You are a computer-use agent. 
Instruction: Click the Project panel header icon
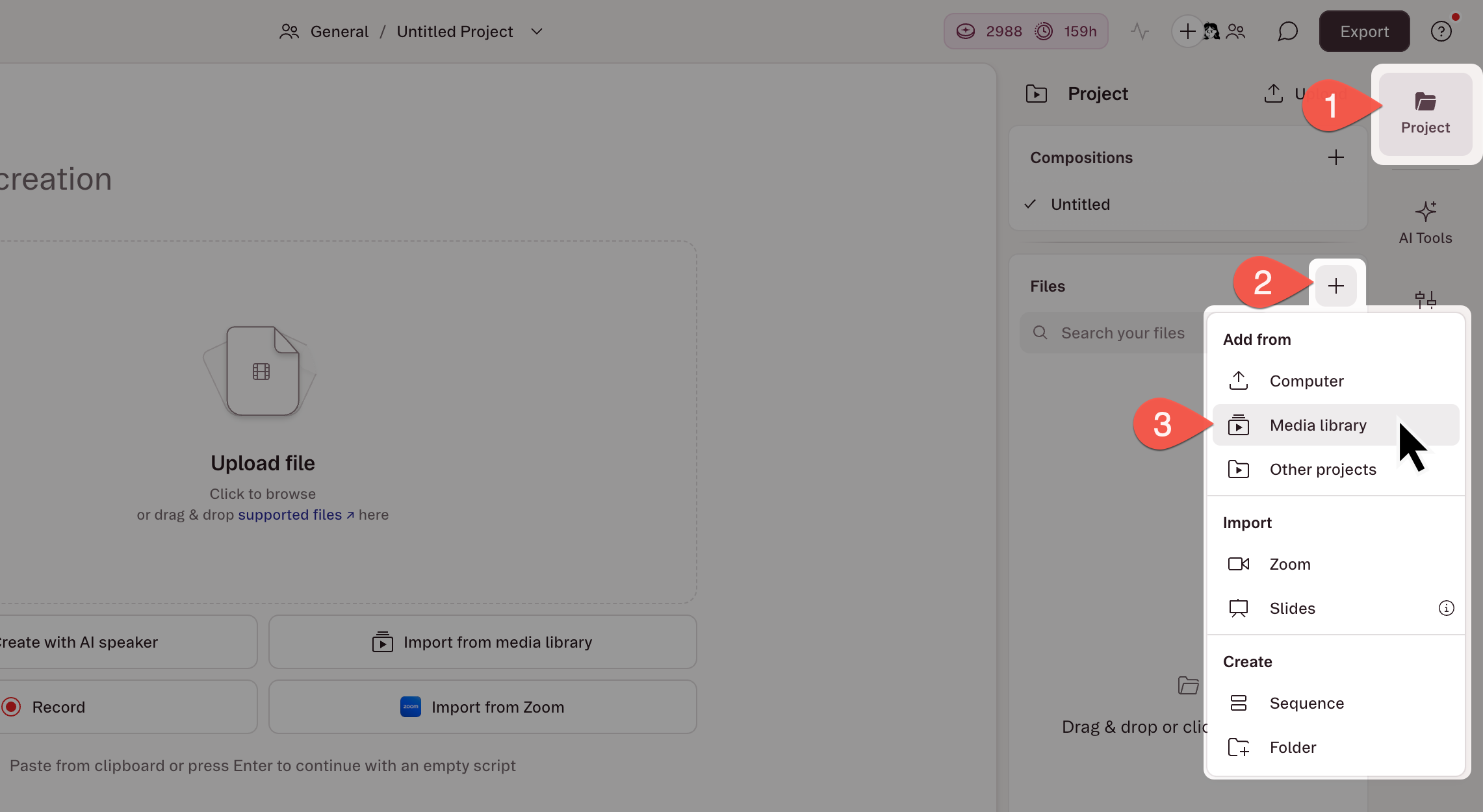[x=1037, y=94]
